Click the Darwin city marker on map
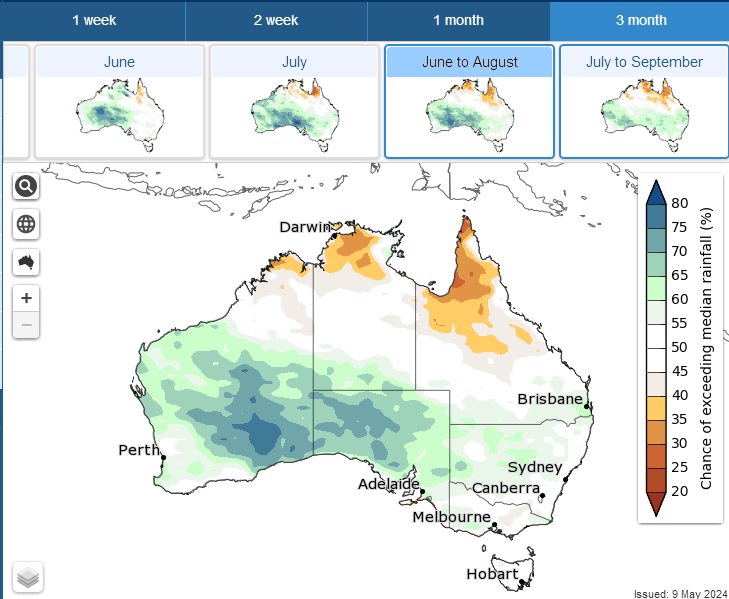Image resolution: width=729 pixels, height=599 pixels. coord(334,236)
